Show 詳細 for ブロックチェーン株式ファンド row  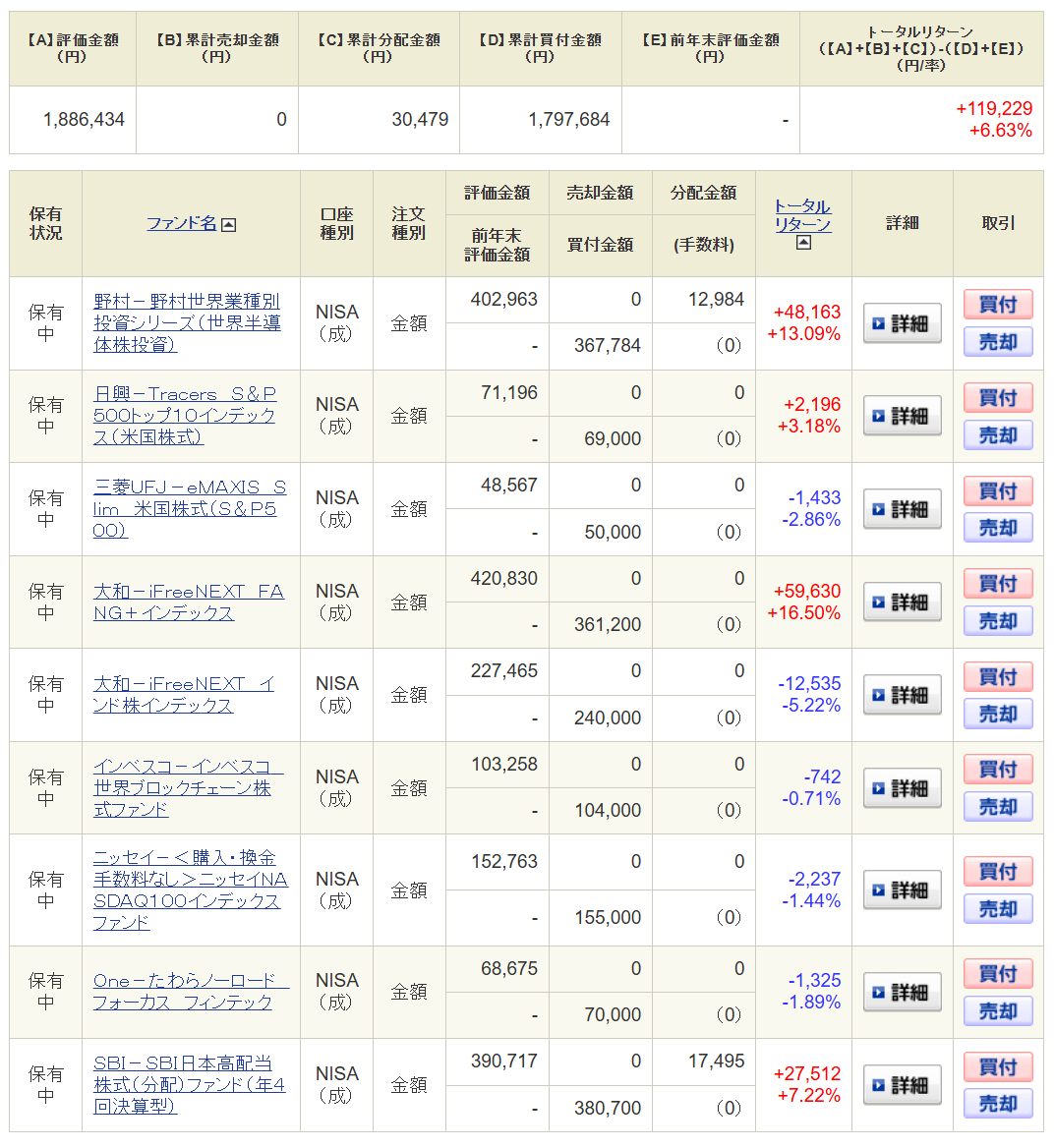click(x=903, y=788)
